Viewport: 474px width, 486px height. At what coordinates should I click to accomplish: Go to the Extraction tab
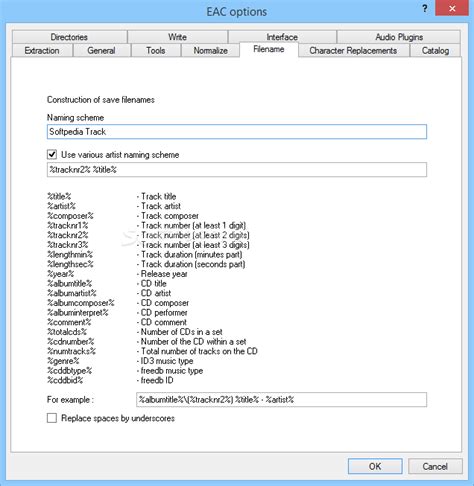[x=42, y=51]
